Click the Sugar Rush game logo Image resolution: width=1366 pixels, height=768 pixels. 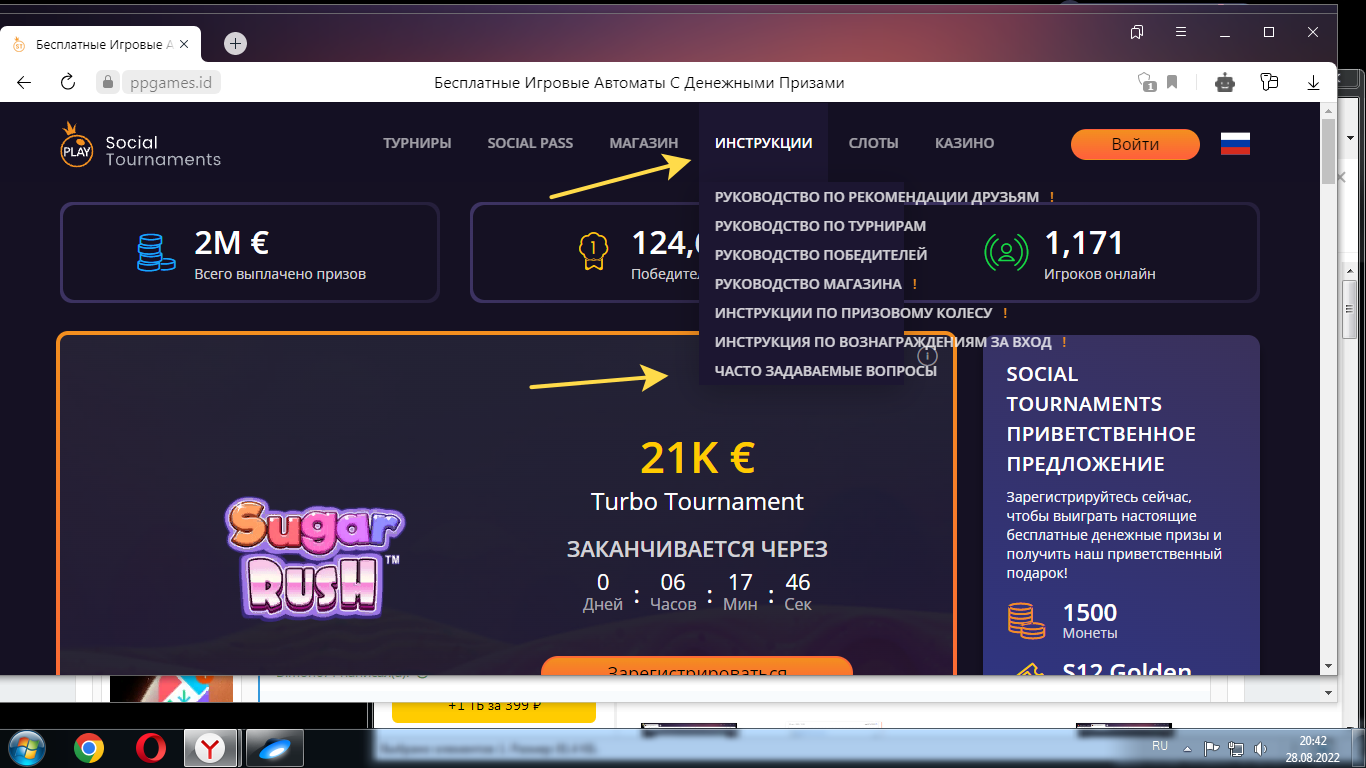[313, 558]
